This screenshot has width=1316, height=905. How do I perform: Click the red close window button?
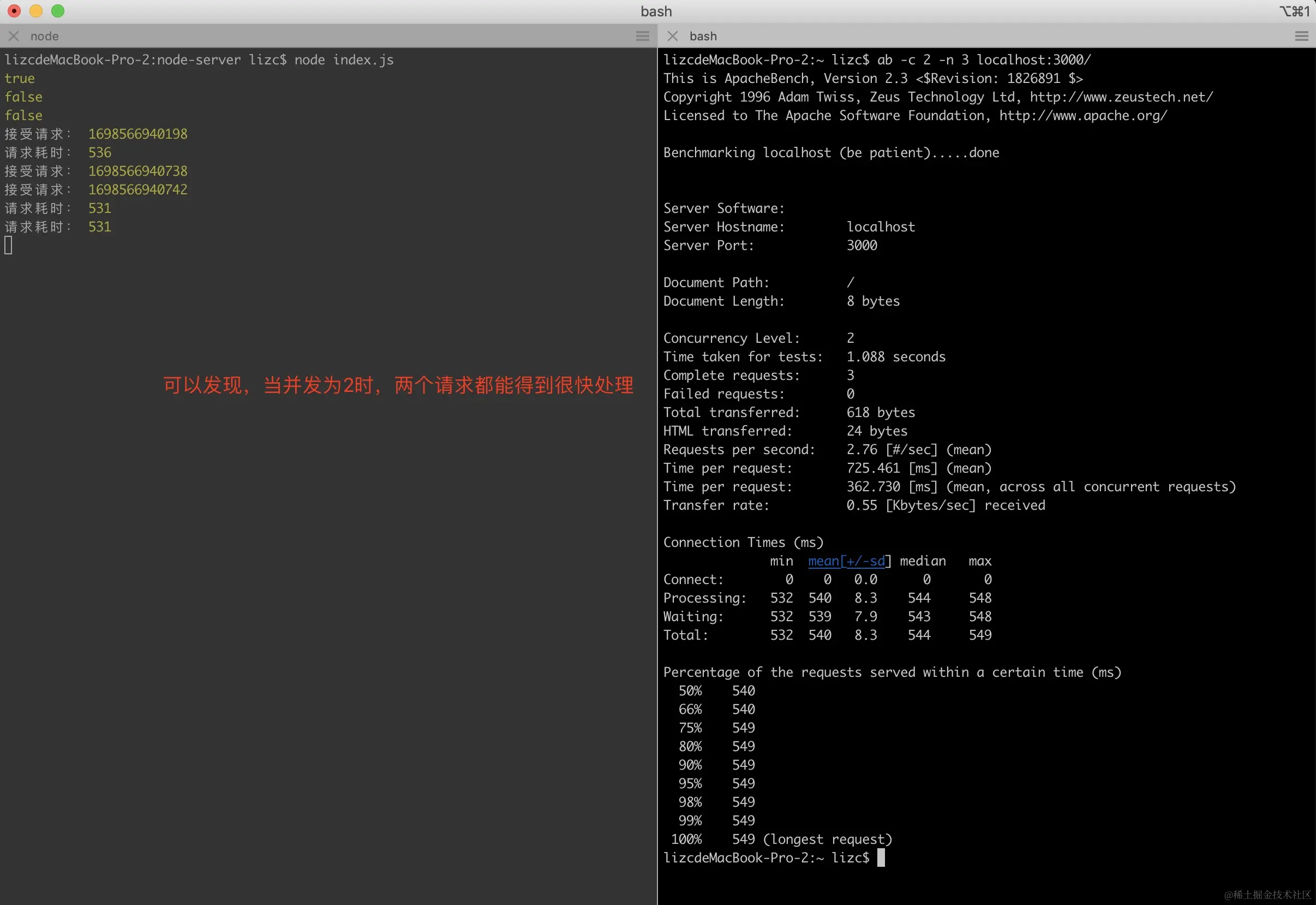click(14, 11)
